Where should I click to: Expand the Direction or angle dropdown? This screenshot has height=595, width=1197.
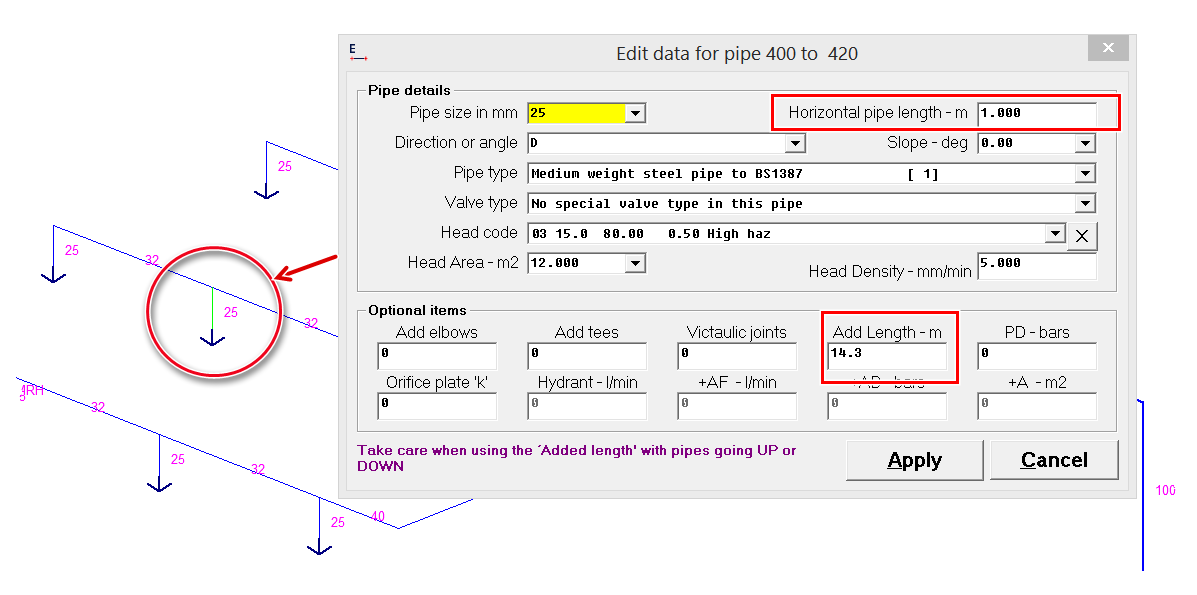(795, 144)
